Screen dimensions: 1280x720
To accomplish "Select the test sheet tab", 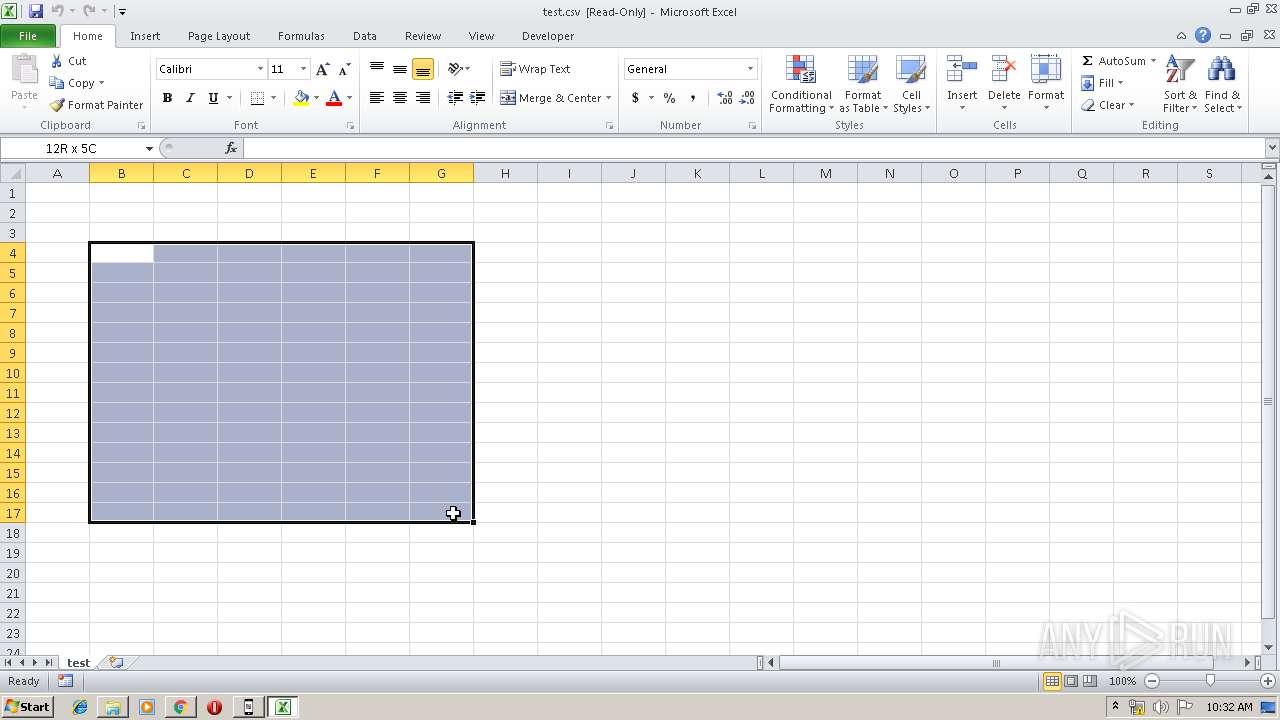I will tap(78, 662).
